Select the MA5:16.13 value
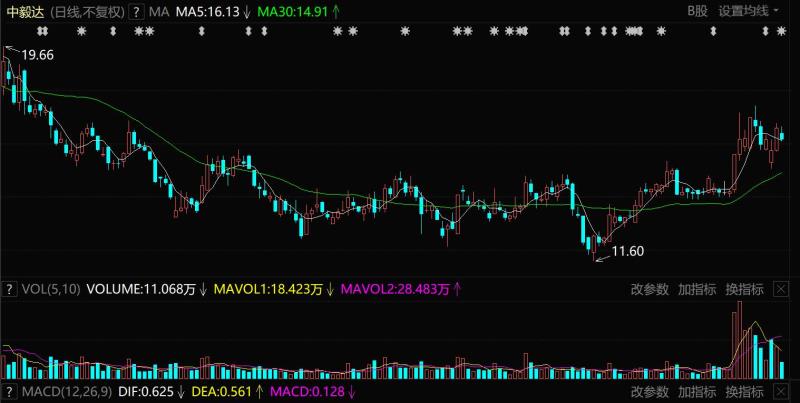Viewport: 800px width, 403px height. 208,11
